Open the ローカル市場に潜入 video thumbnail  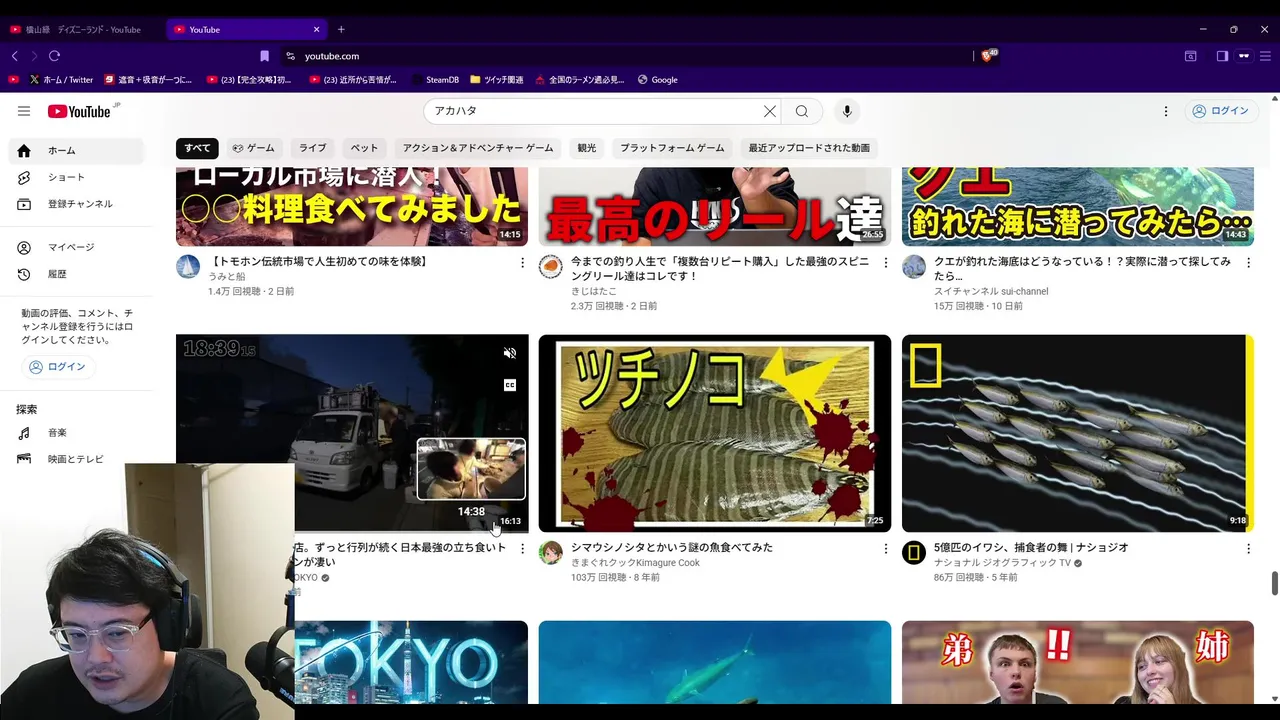click(352, 206)
